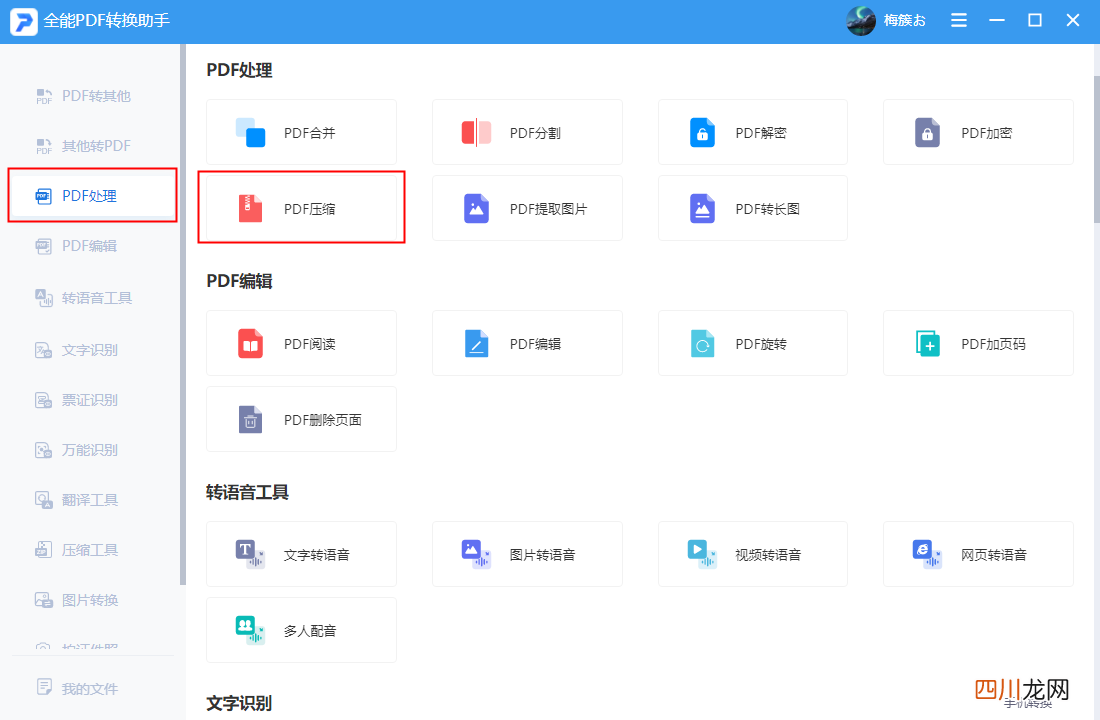The height and width of the screenshot is (720, 1100).
Task: Click the username 梅簇お
Action: tap(904, 21)
